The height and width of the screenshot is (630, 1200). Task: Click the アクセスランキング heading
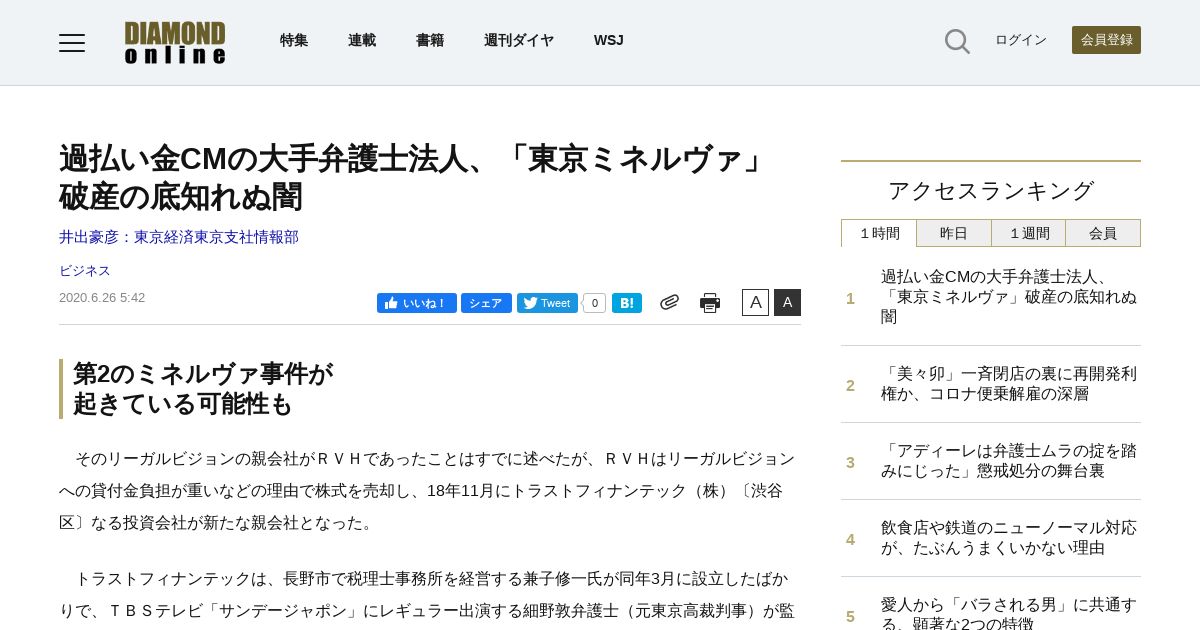pyautogui.click(x=991, y=191)
